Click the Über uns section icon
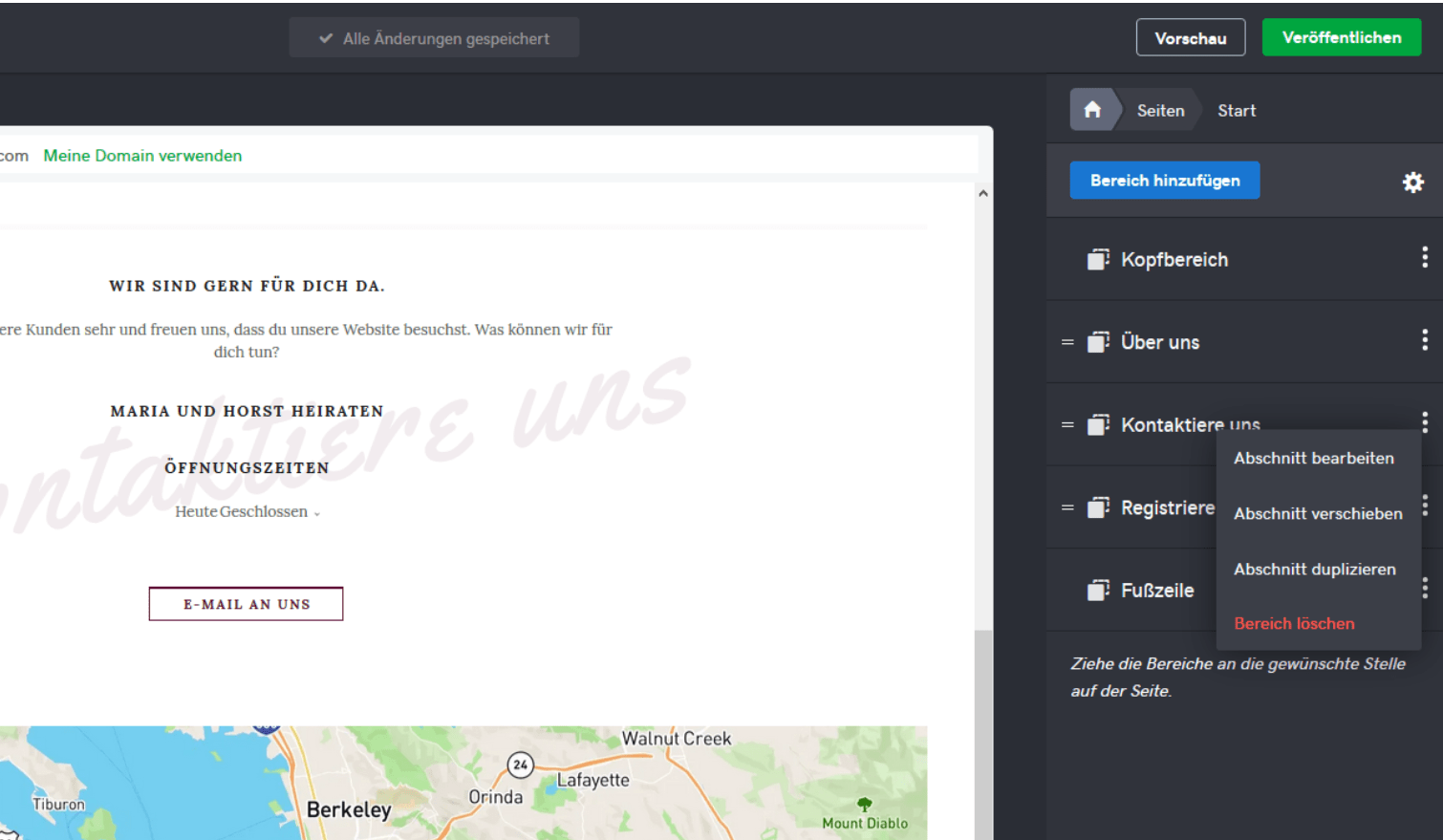Image resolution: width=1443 pixels, height=840 pixels. (x=1098, y=342)
